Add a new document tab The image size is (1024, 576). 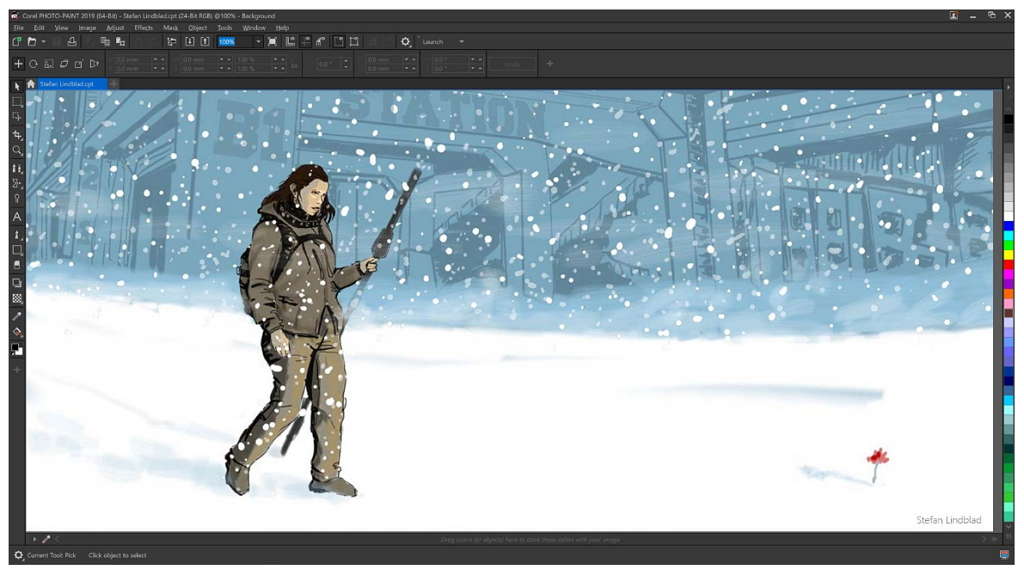coord(114,84)
